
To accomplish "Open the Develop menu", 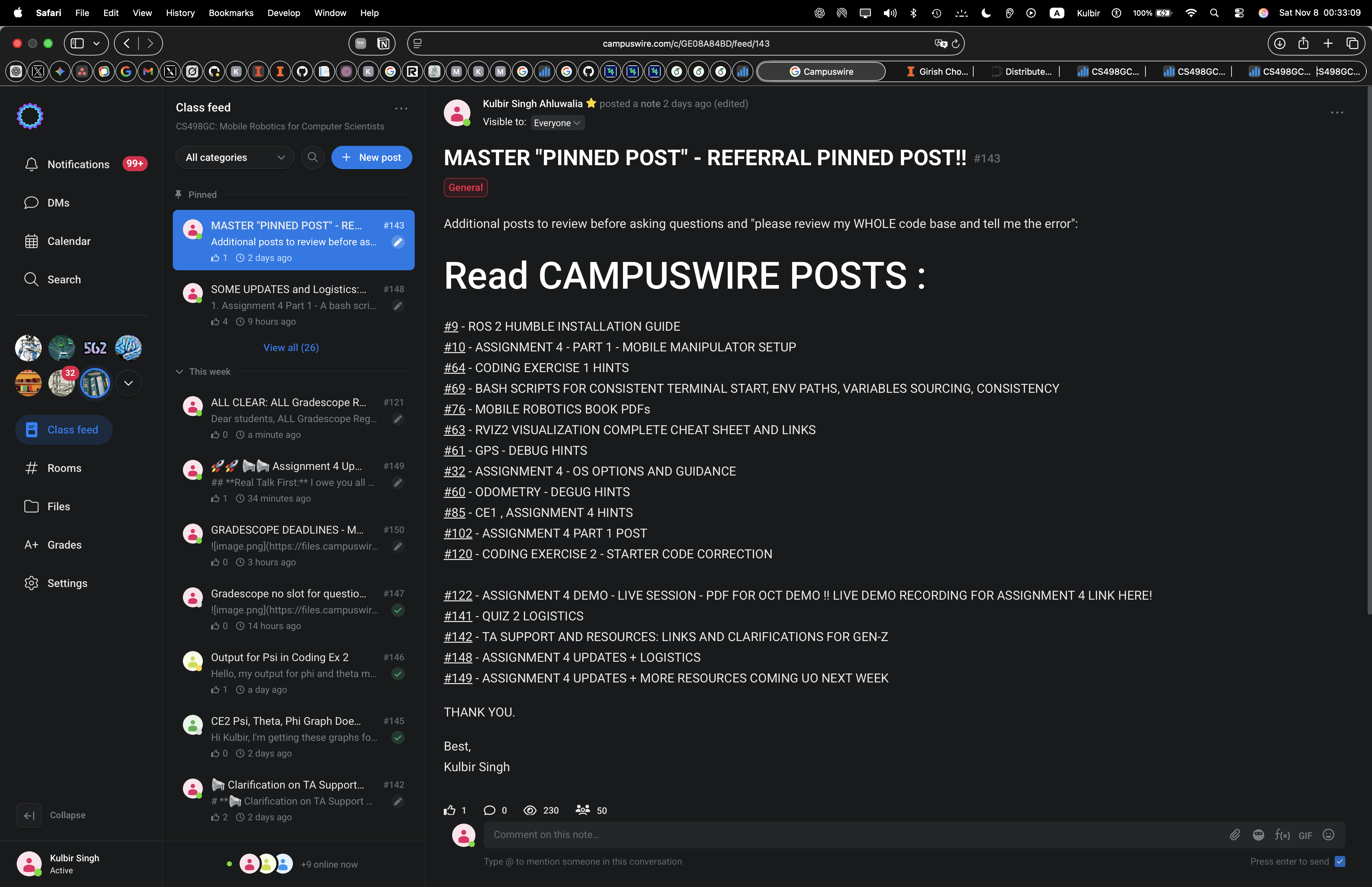I will (284, 13).
